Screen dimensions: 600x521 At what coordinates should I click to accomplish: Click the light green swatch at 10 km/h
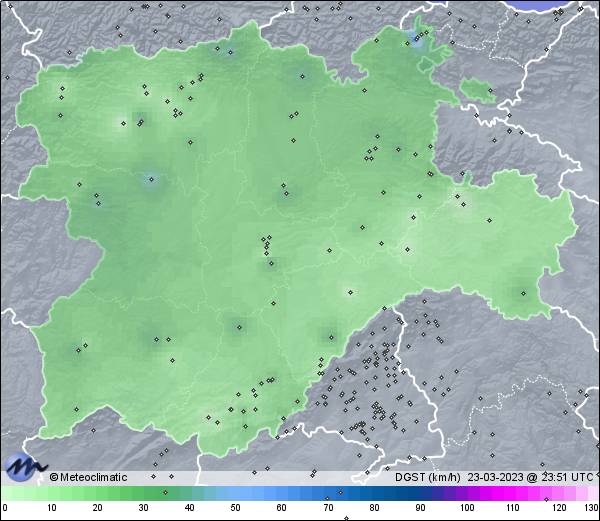pos(51,493)
